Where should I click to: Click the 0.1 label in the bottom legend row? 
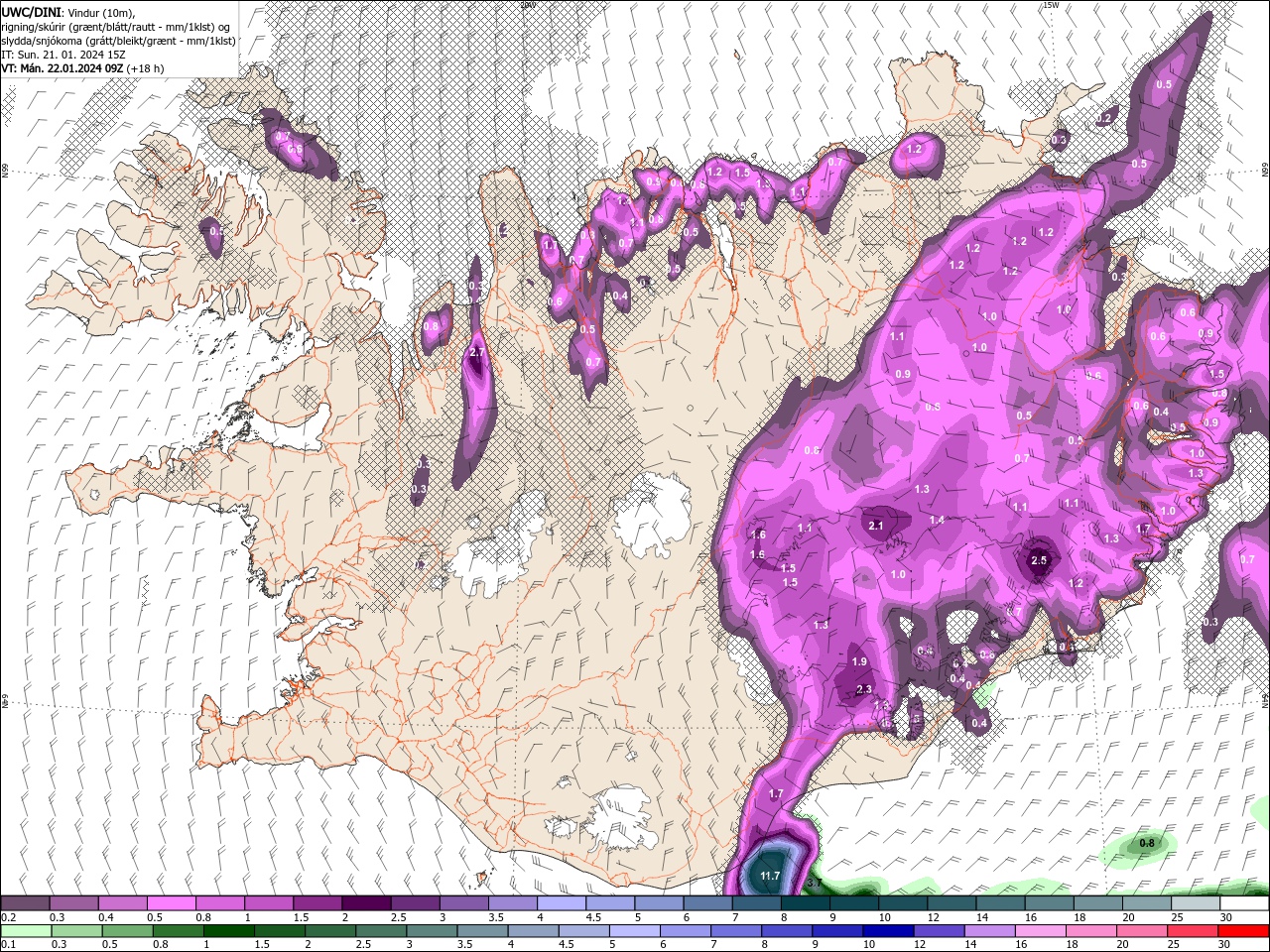[x=8, y=944]
